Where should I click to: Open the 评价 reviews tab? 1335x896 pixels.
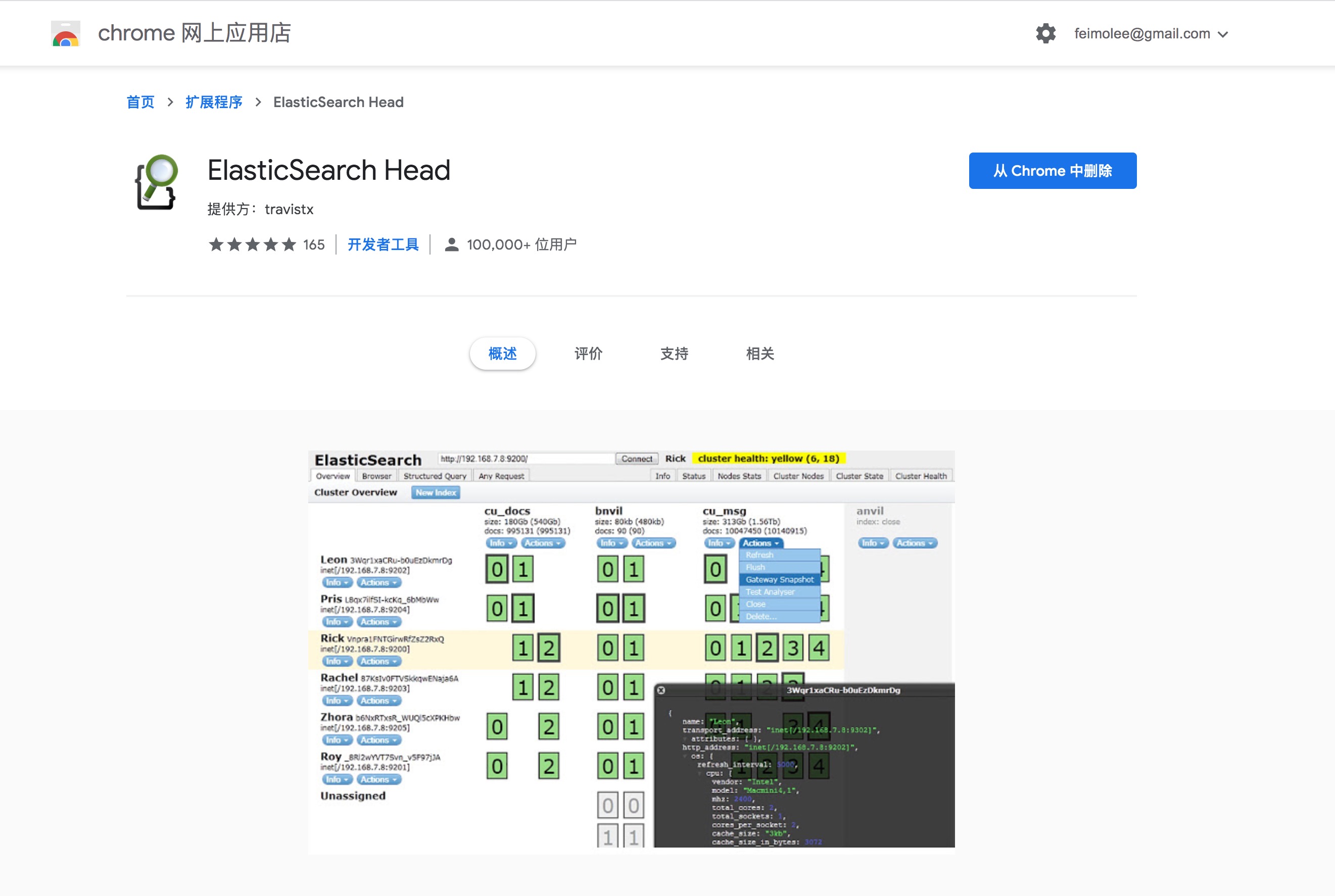click(x=588, y=354)
